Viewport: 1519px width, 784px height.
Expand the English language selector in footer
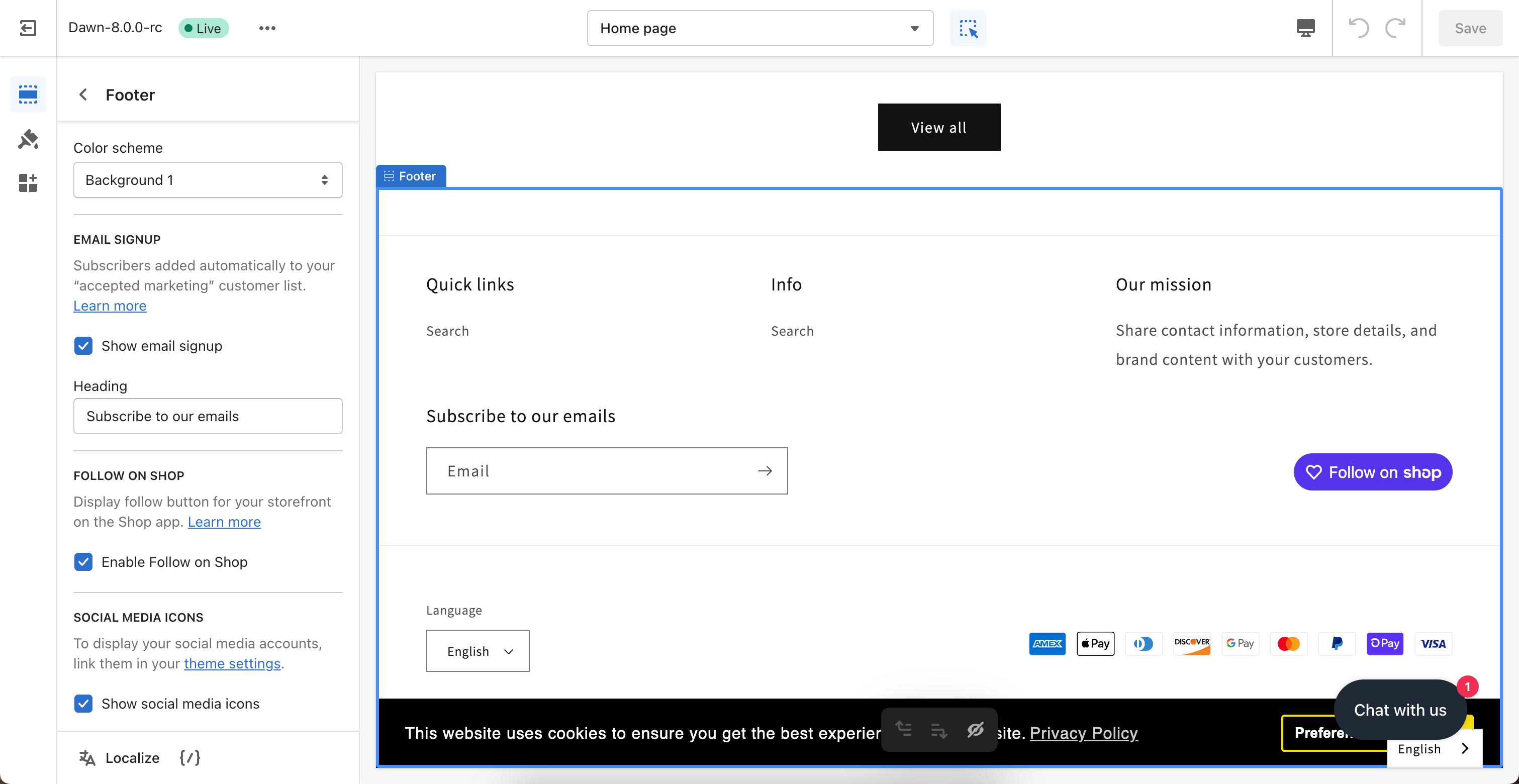point(479,651)
